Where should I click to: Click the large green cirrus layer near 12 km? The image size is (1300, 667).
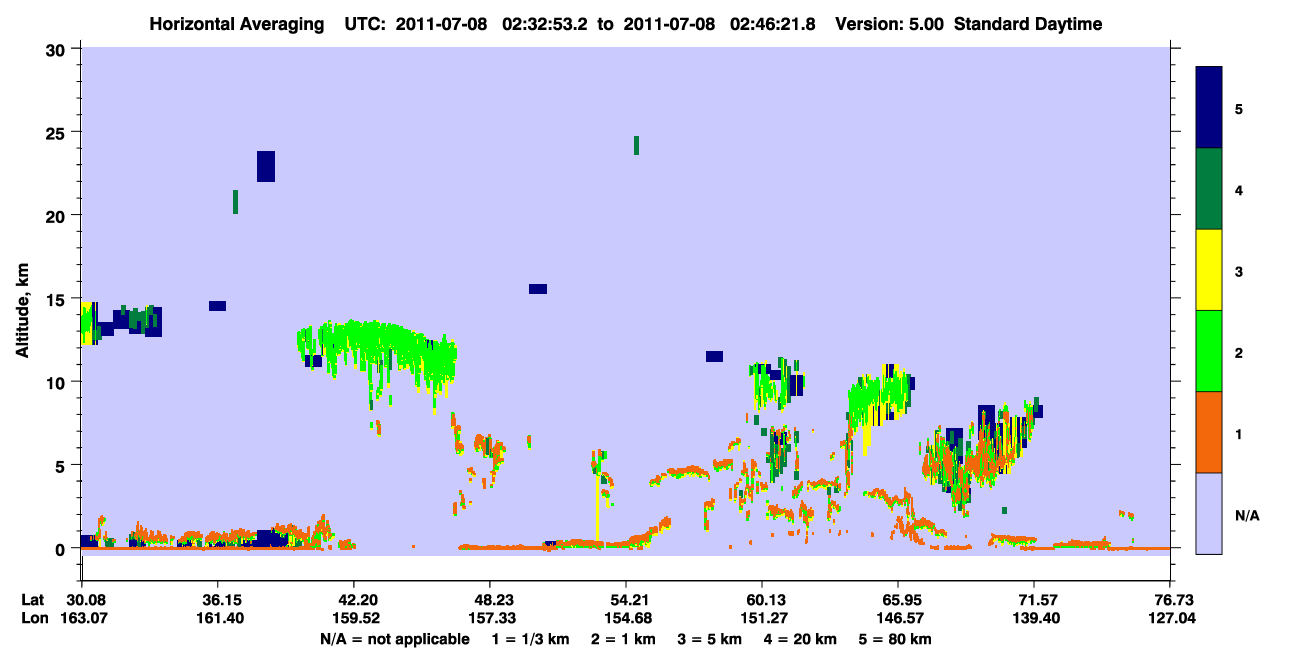coord(380,350)
